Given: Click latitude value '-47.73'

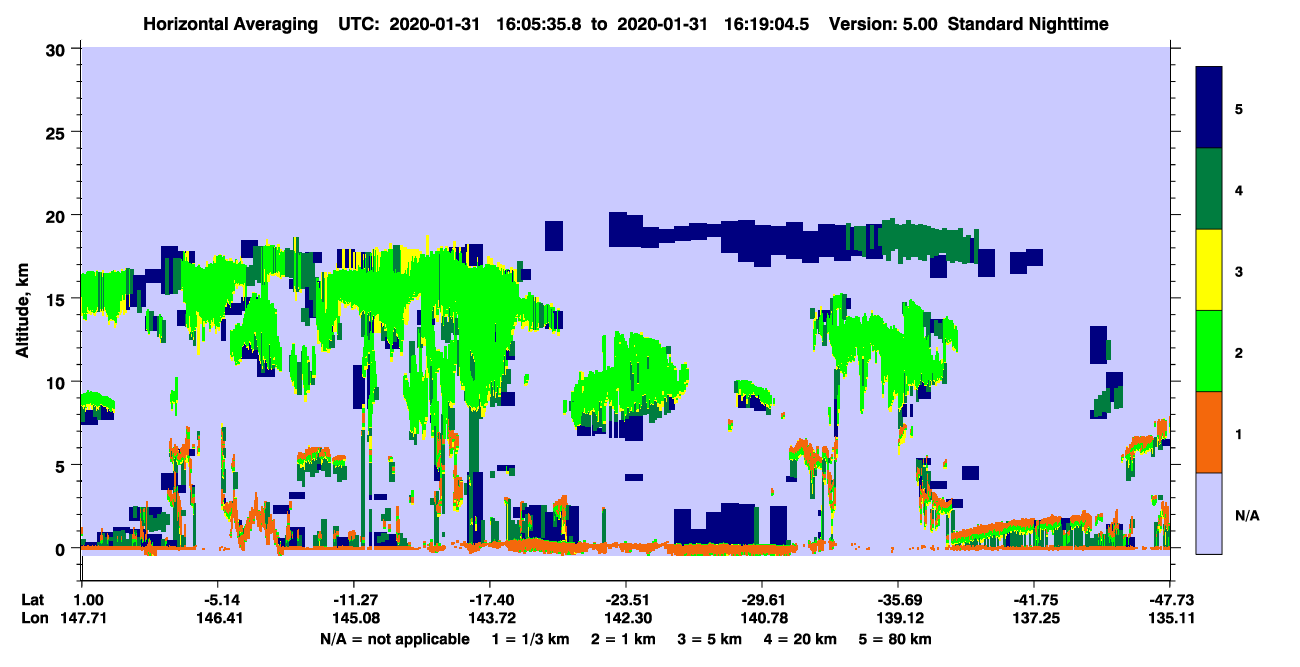Looking at the screenshot, I should point(1170,600).
